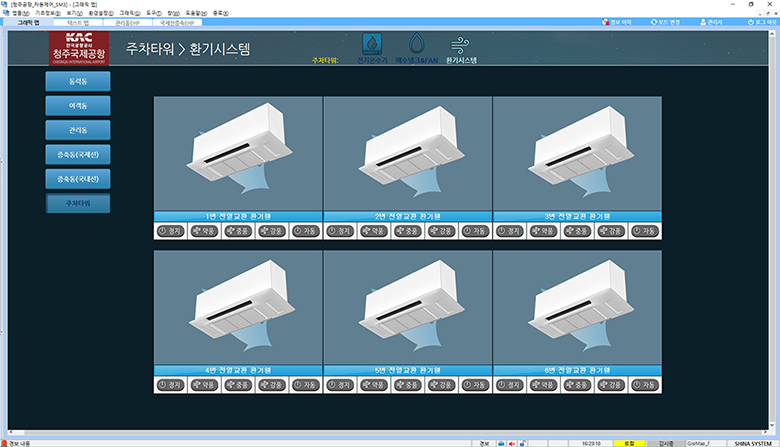Viewport: 780px width, 447px height.
Task: Set unit 3번 ventilator to 중풍
Action: (578, 231)
